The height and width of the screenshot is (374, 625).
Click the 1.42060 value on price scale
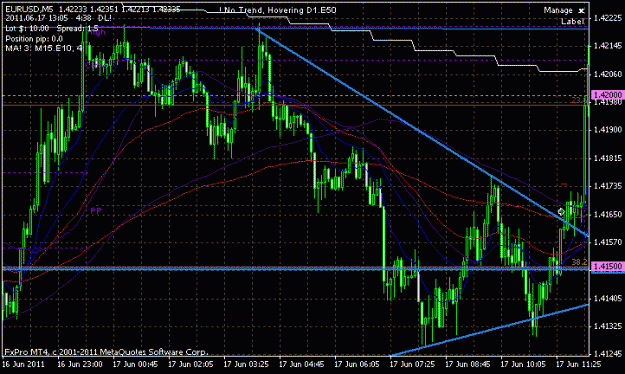pos(608,74)
